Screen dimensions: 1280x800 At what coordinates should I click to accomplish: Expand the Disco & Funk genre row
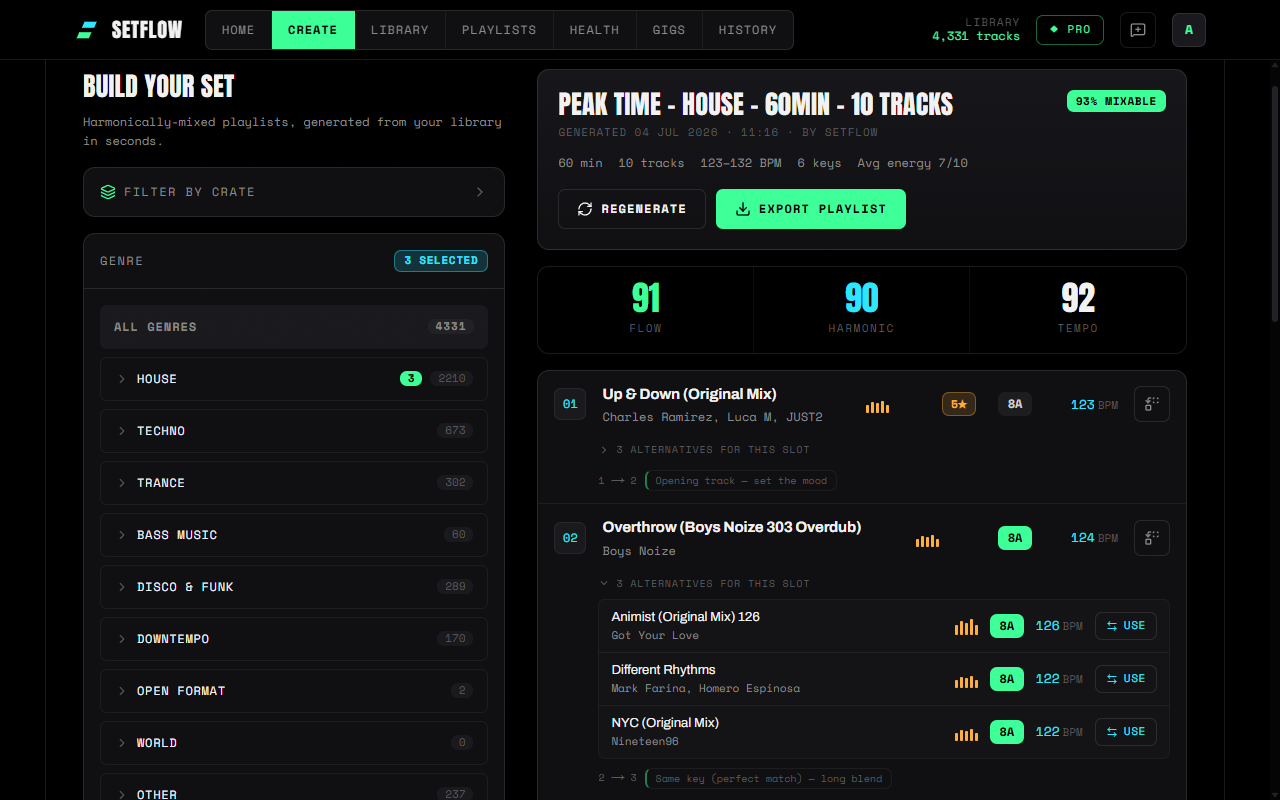[294, 587]
